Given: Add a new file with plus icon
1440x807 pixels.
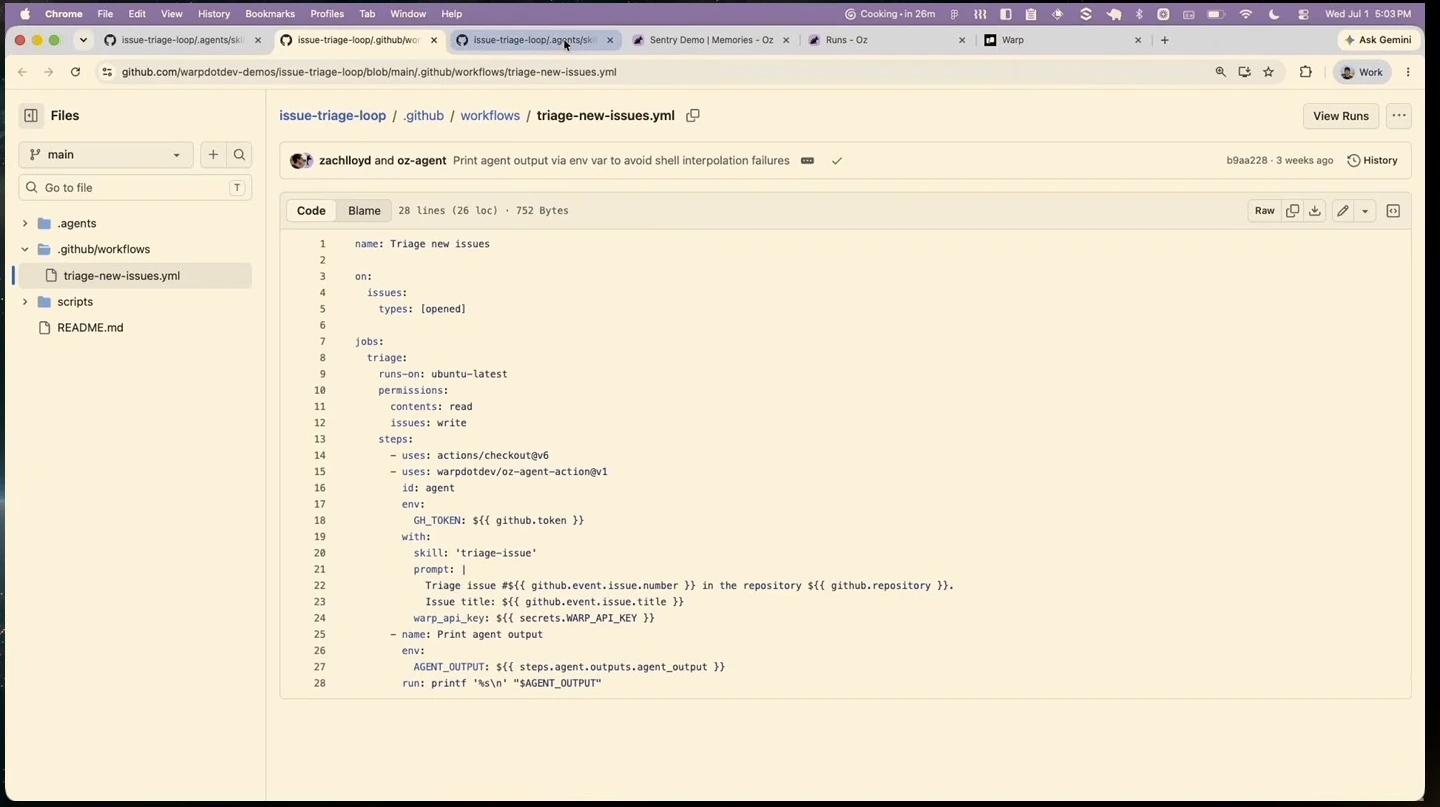Looking at the screenshot, I should click(x=213, y=155).
